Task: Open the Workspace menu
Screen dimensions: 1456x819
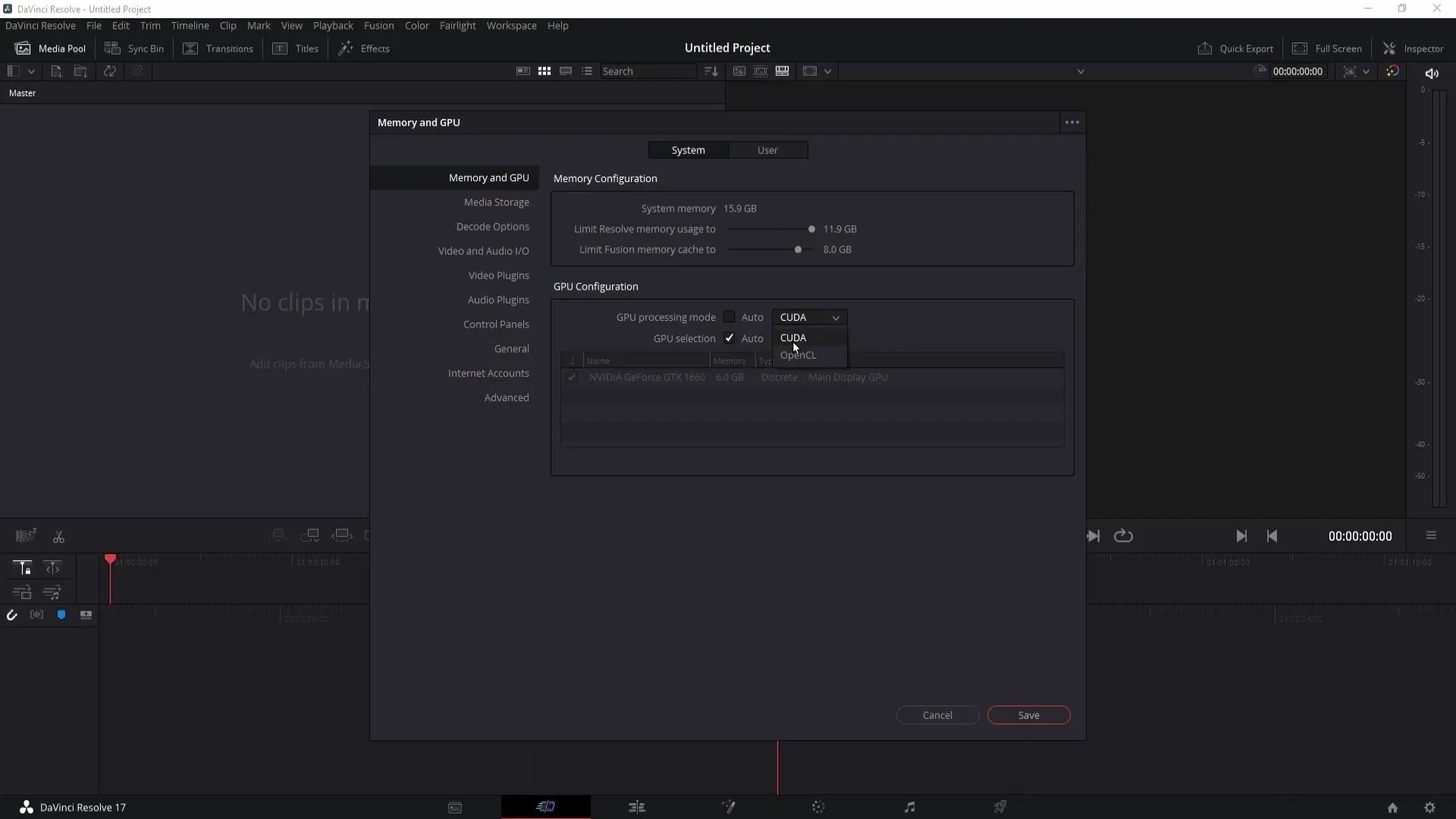Action: coord(511,26)
